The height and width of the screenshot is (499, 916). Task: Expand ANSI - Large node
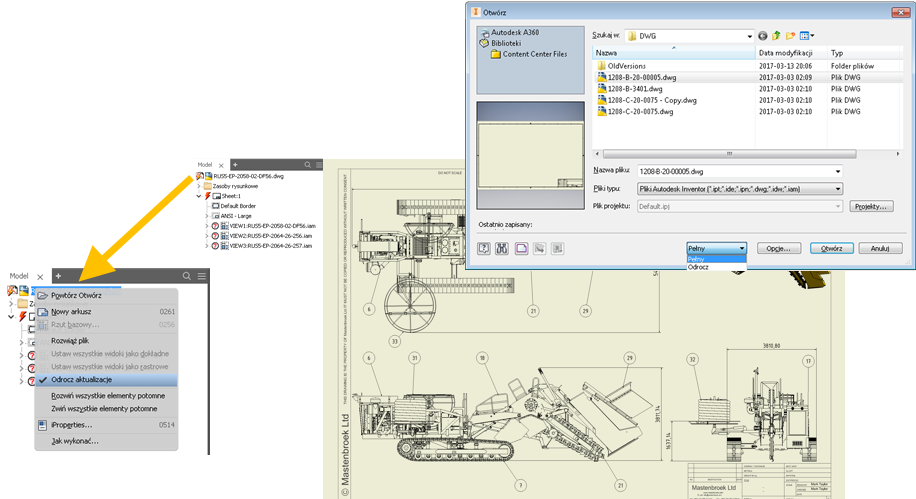coord(207,216)
